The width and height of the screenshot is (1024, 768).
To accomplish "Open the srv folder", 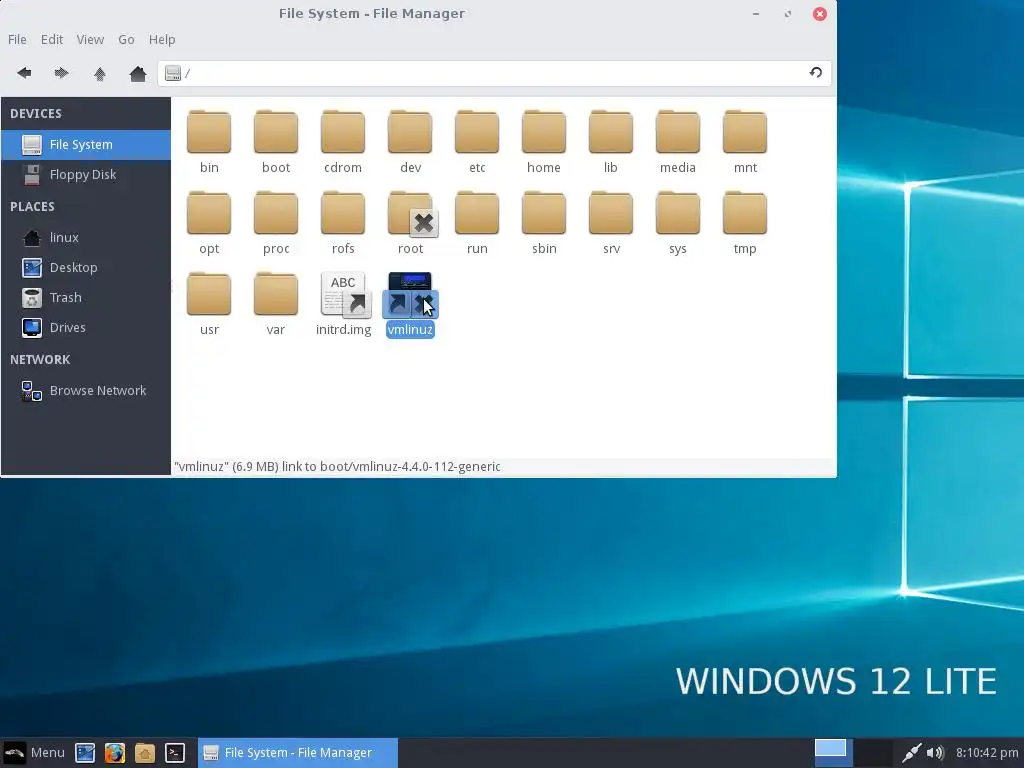I will coord(611,223).
